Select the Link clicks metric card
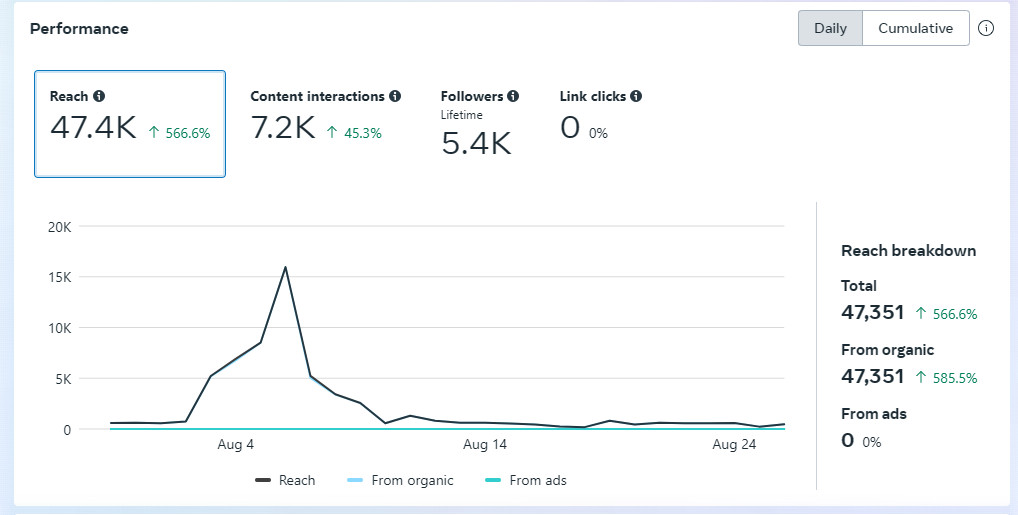Image resolution: width=1018 pixels, height=515 pixels. 600,116
